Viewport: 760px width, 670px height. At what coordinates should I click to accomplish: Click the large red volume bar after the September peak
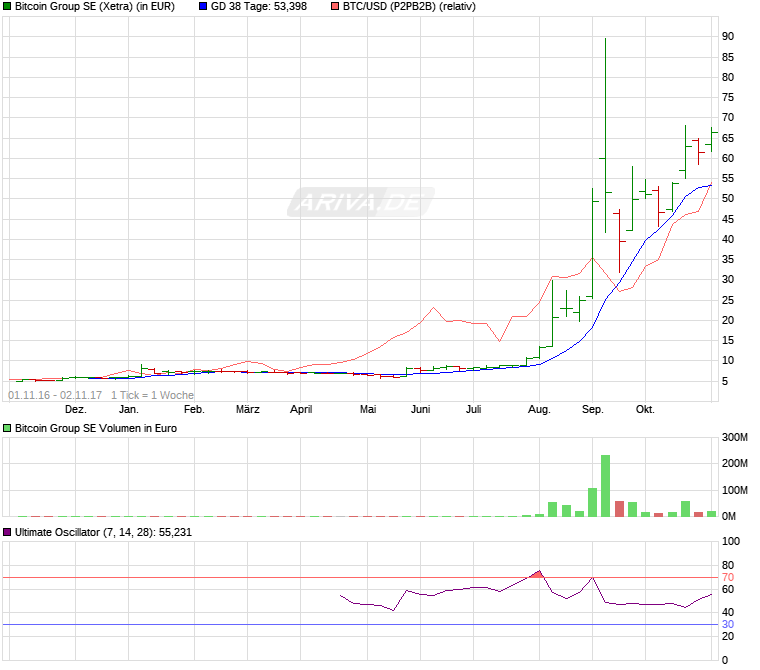[619, 509]
